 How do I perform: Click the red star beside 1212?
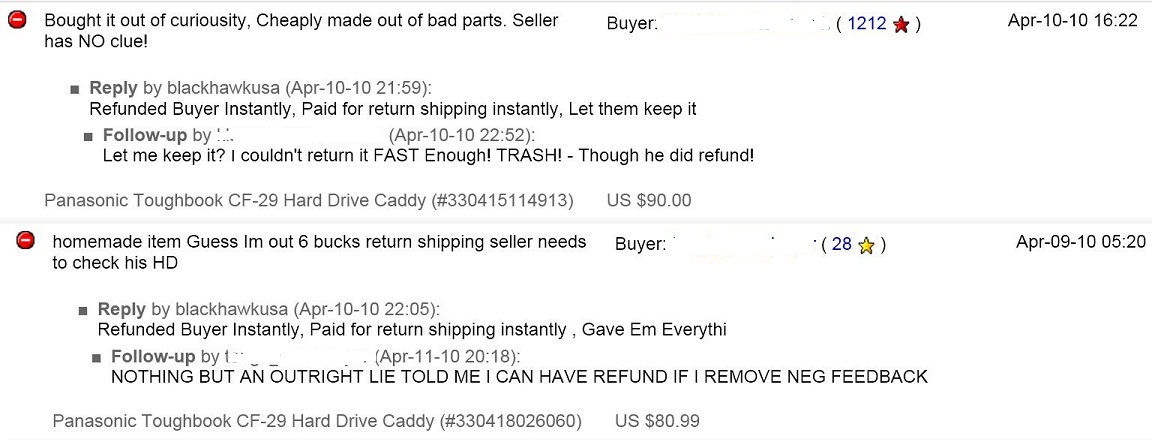point(901,24)
